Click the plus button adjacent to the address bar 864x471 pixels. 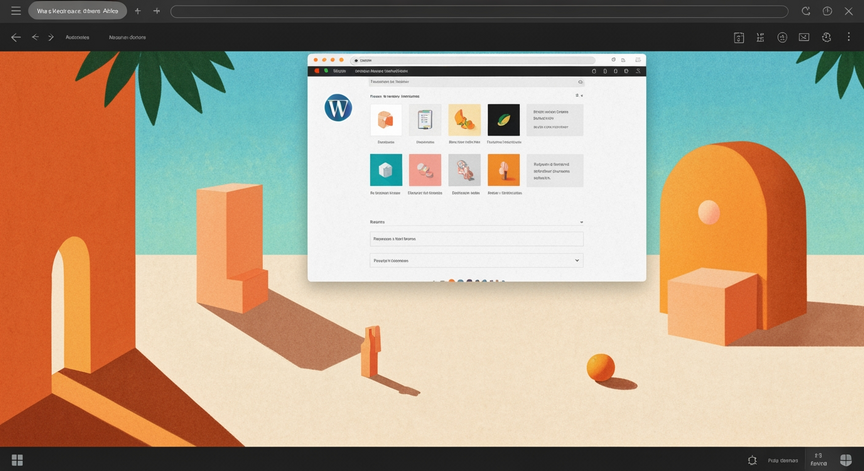click(x=156, y=11)
